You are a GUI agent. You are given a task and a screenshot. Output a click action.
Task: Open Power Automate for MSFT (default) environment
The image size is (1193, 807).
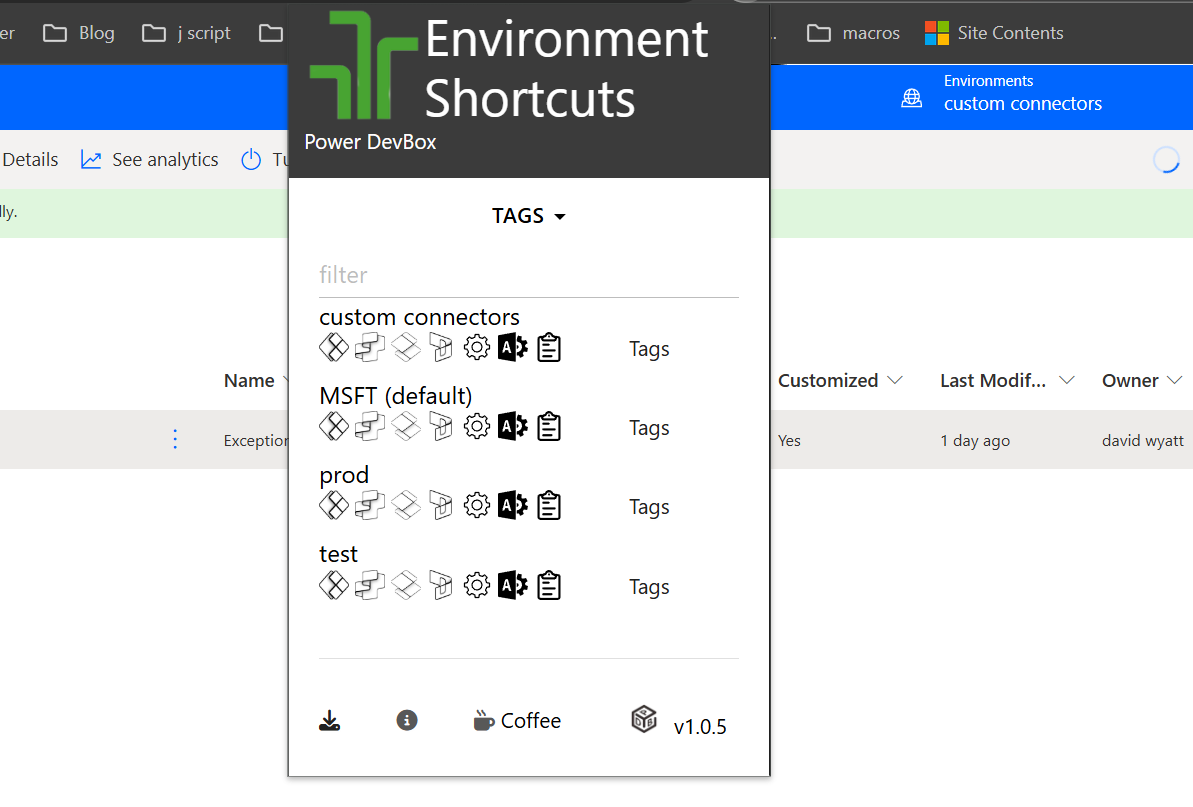(x=370, y=427)
